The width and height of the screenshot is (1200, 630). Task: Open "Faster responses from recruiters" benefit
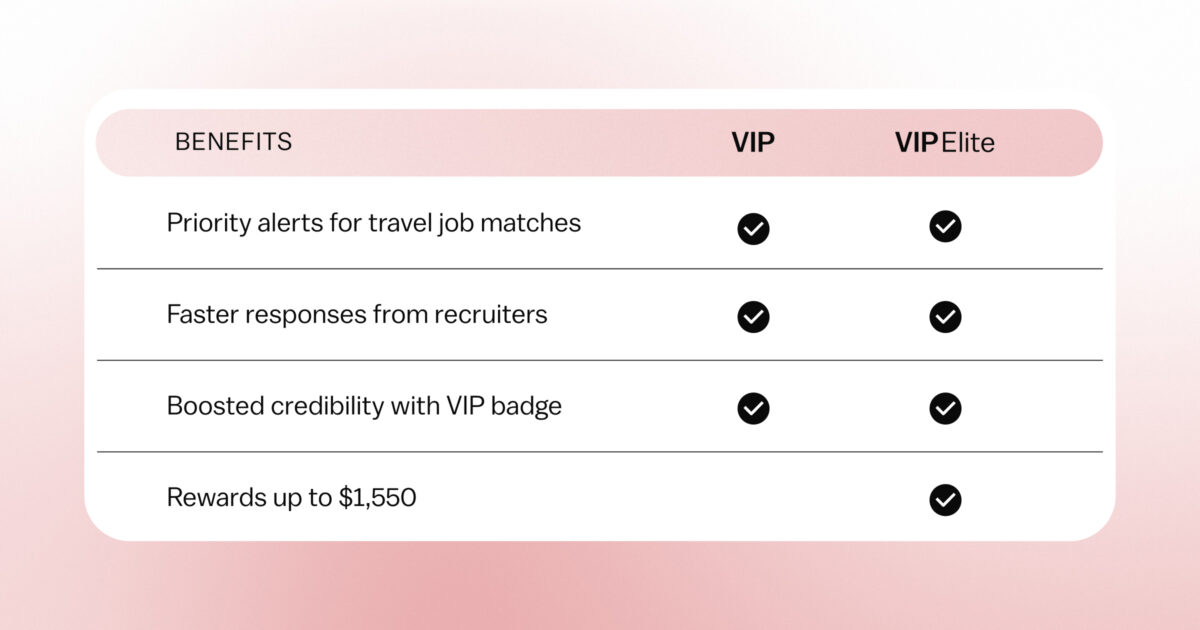pyautogui.click(x=357, y=314)
